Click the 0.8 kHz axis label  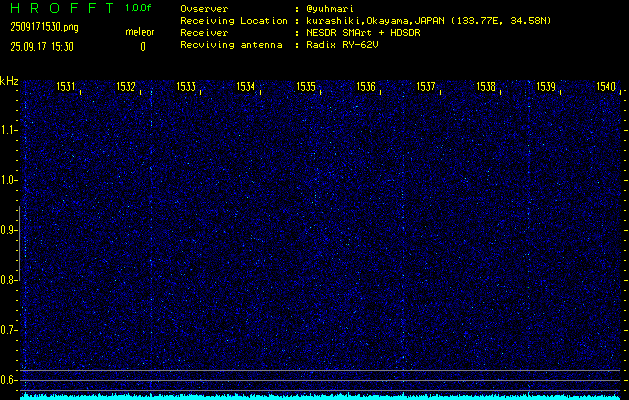pyautogui.click(x=8, y=280)
